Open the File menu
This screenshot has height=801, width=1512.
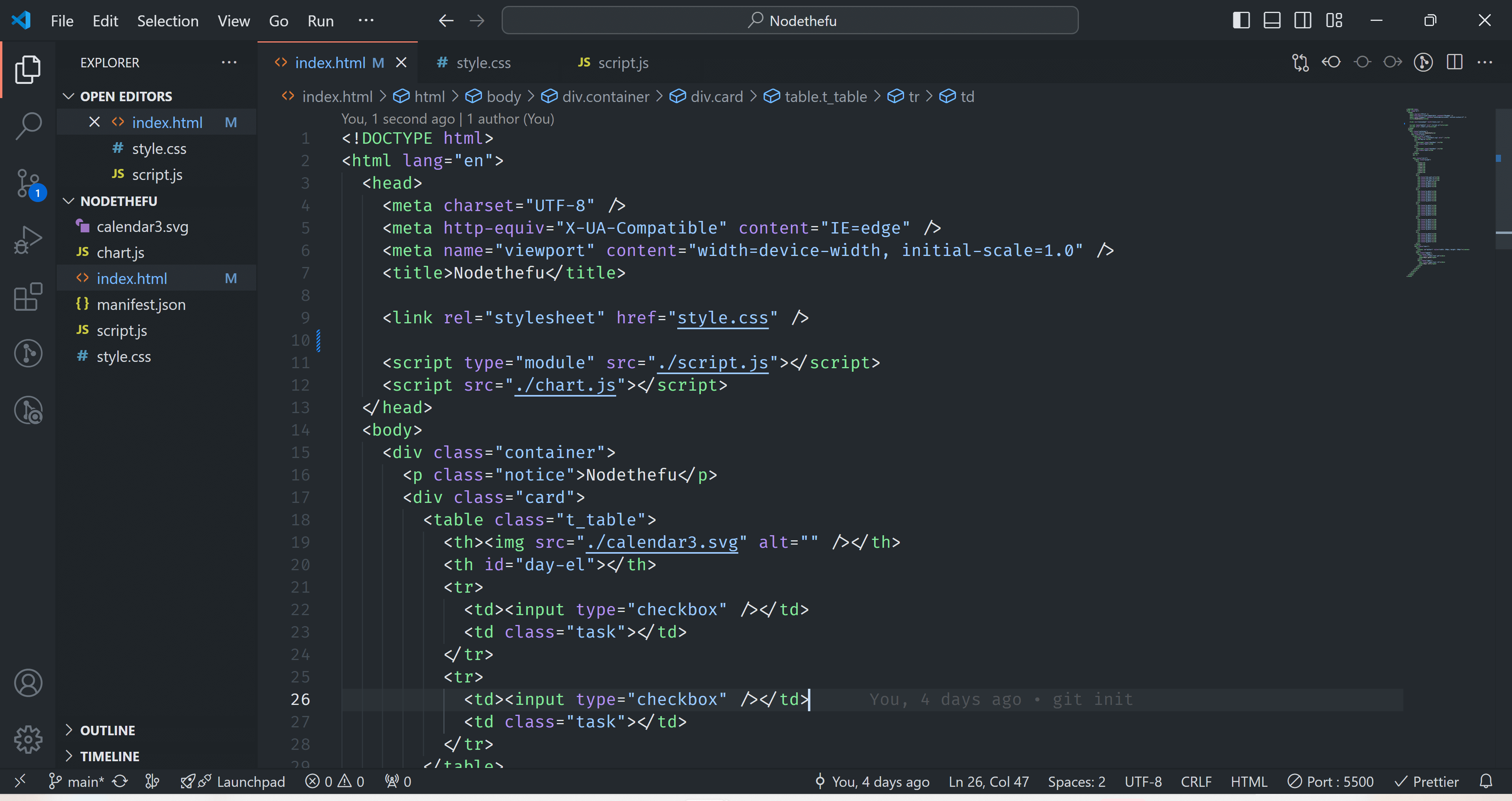pyautogui.click(x=62, y=20)
